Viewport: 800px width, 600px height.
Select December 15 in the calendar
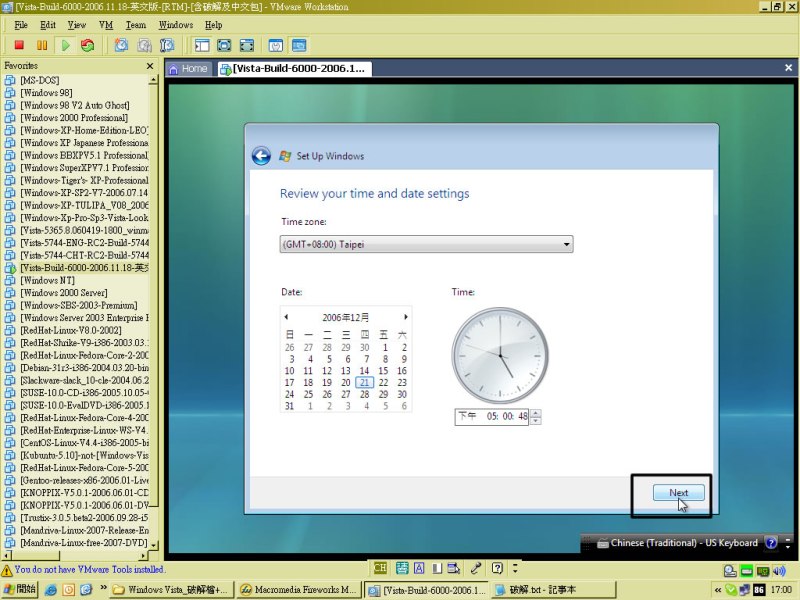coord(383,371)
